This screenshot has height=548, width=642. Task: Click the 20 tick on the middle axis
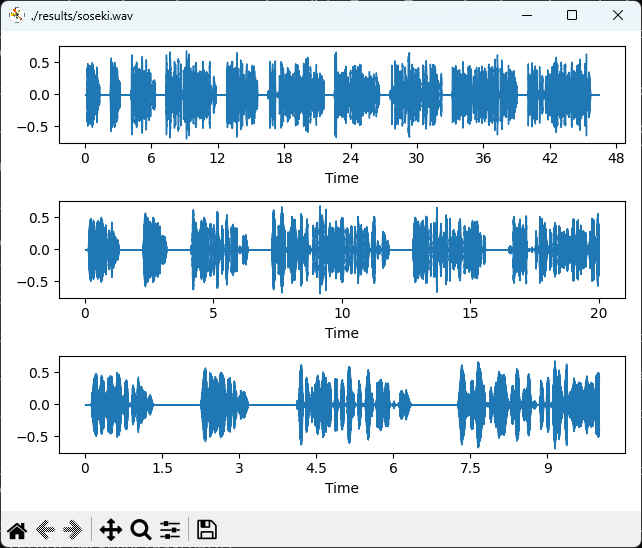(599, 313)
